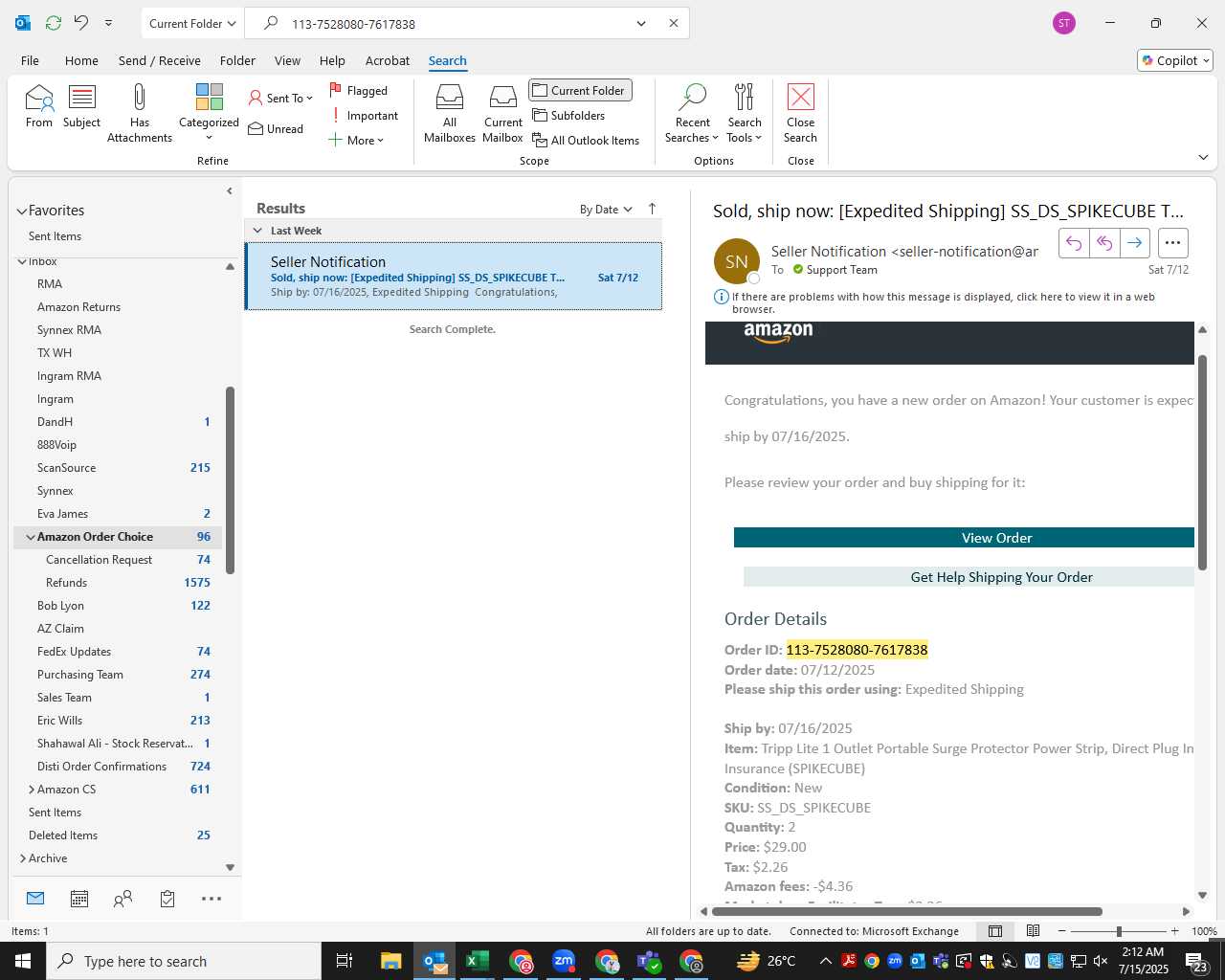The height and width of the screenshot is (980, 1225).
Task: Open more navigation options ellipsis
Action: pyautogui.click(x=212, y=899)
